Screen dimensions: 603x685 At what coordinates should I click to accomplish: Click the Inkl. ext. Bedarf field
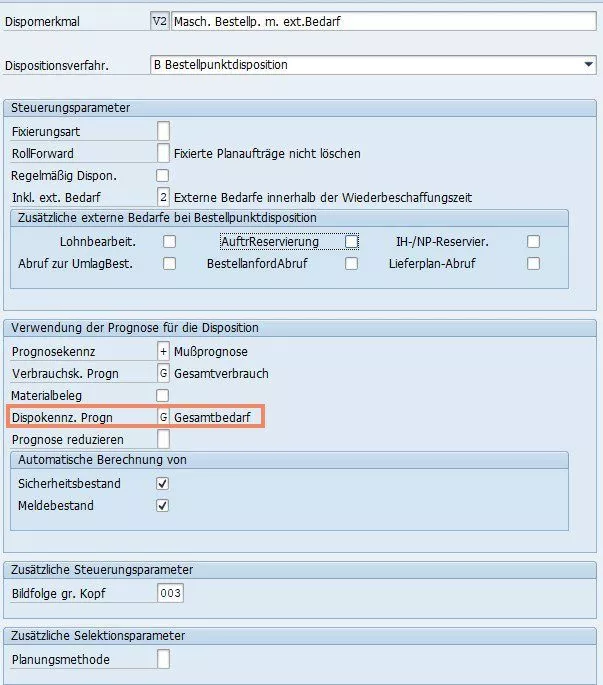pyautogui.click(x=163, y=197)
